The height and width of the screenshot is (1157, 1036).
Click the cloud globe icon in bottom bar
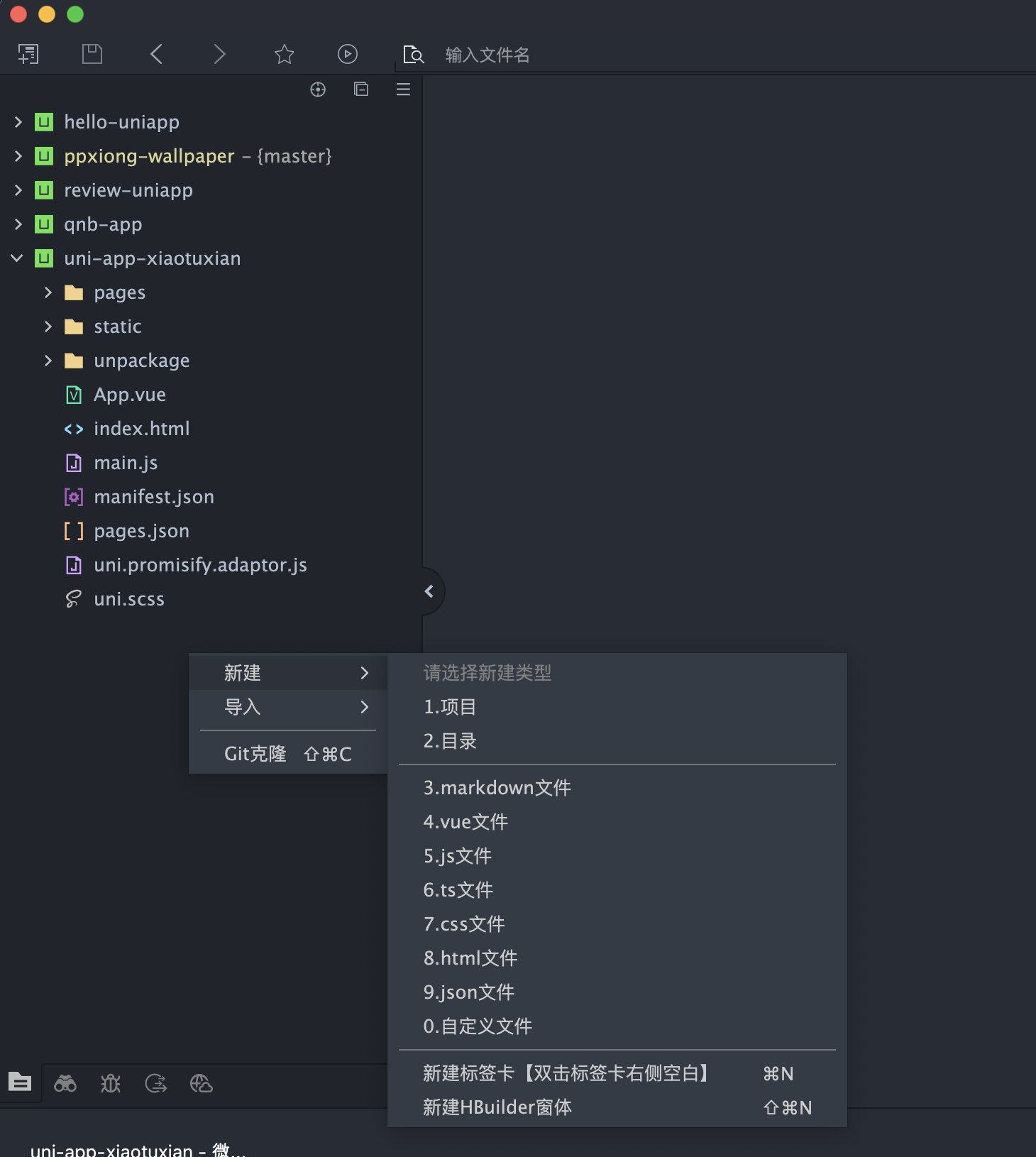(202, 1084)
